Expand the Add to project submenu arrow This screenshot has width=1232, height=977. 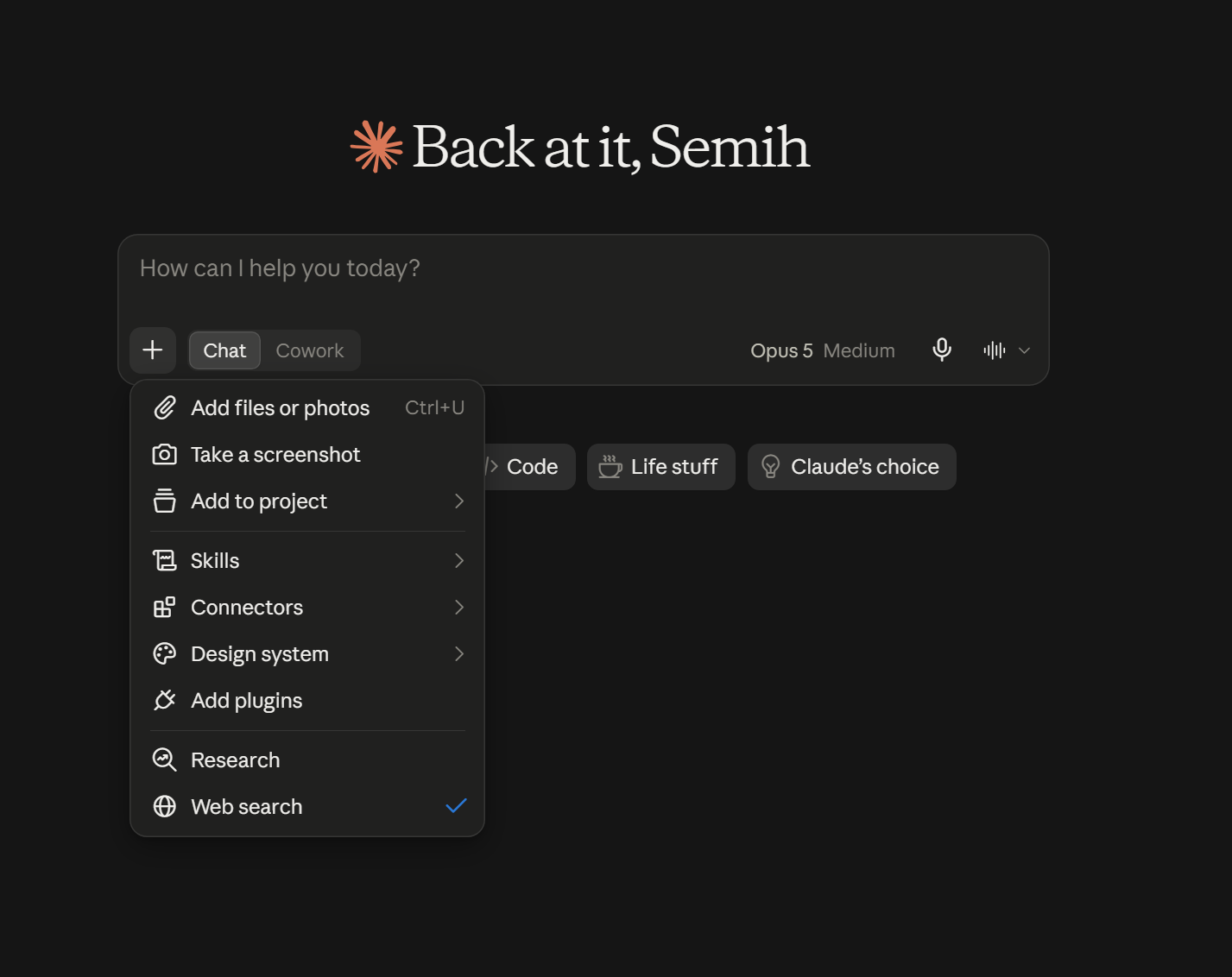point(459,501)
